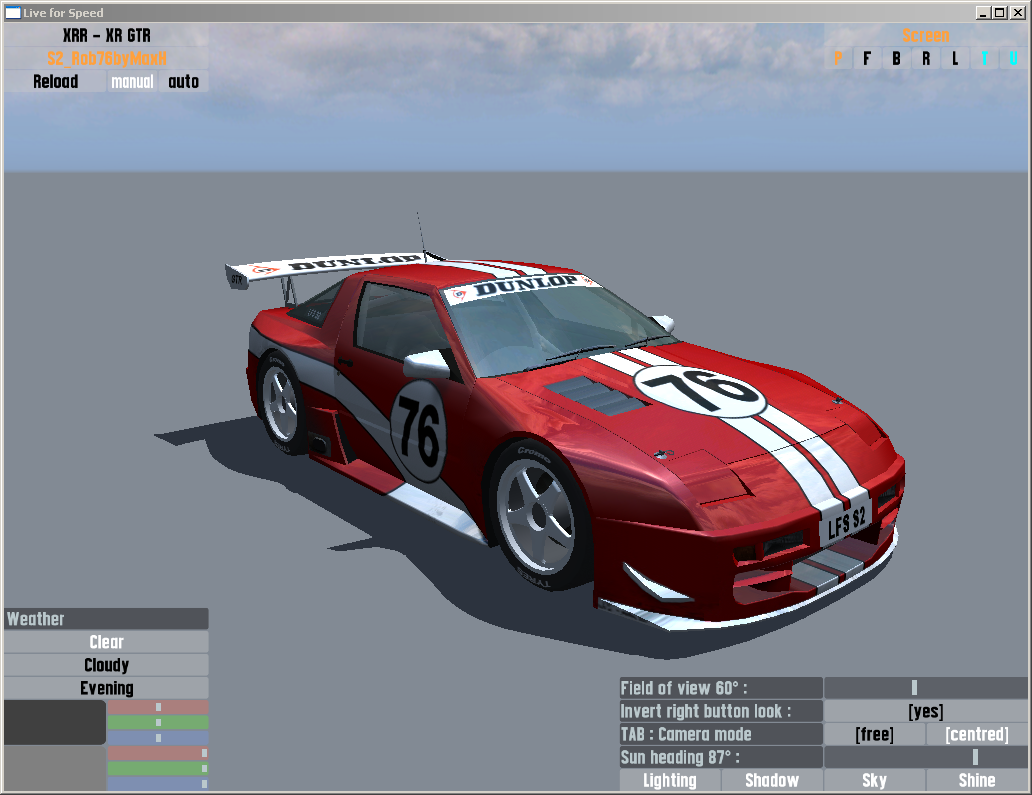Viewport: 1032px width, 795px height.
Task: Adjust the red slider of dark swatch
Action: pos(158,707)
